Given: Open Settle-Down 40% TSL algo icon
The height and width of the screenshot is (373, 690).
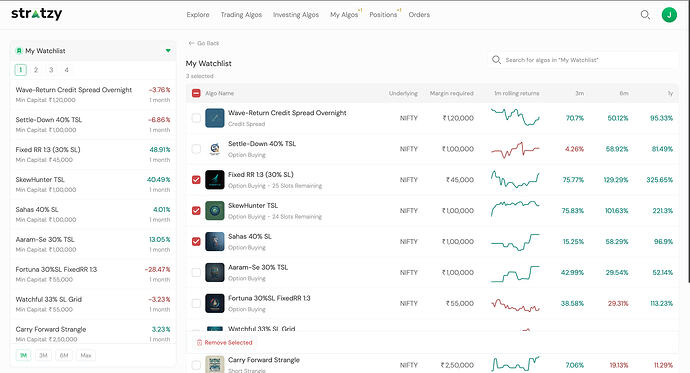Looking at the screenshot, I should [x=215, y=149].
